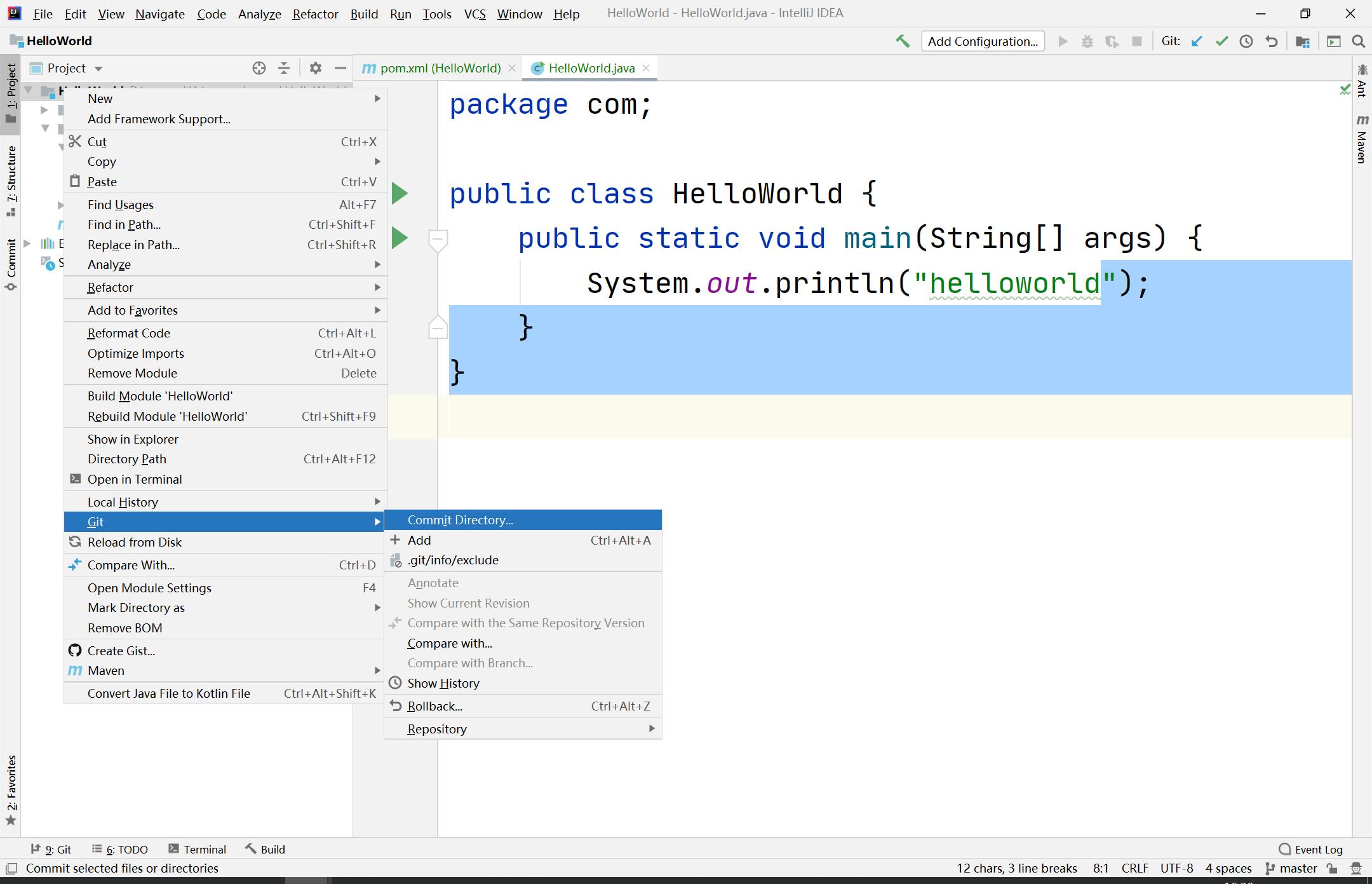Viewport: 1372px width, 884px height.
Task: Hide the Project panel with minus icon
Action: [340, 68]
